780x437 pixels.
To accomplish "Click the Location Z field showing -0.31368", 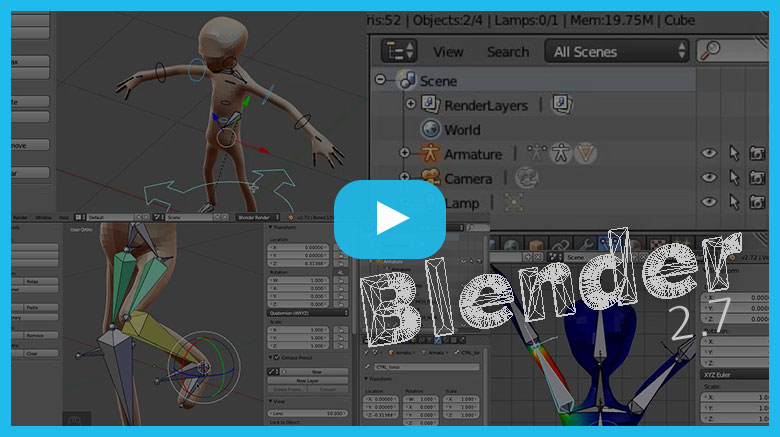I will pos(298,263).
